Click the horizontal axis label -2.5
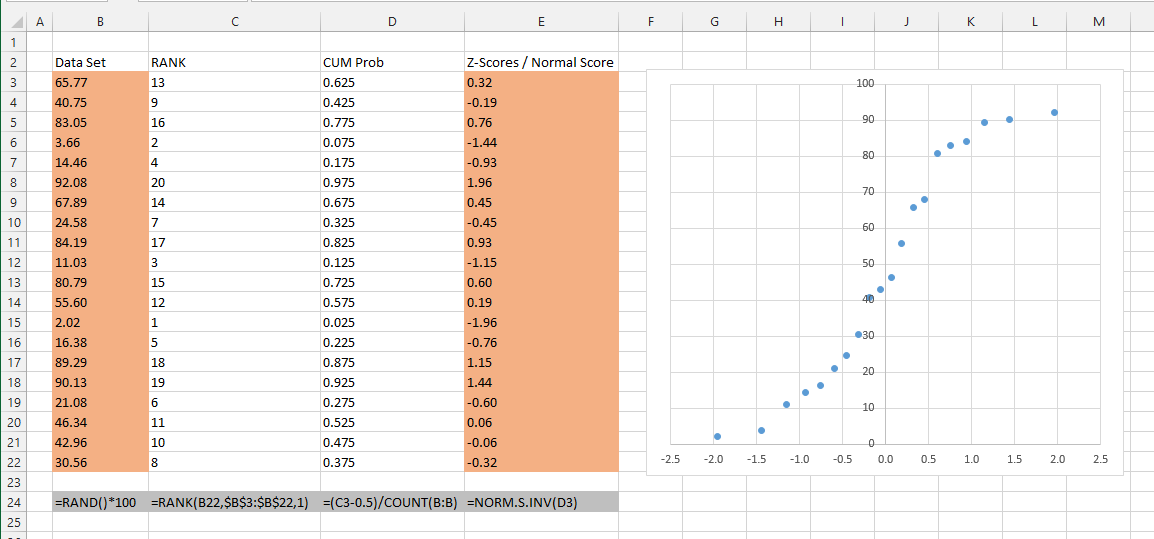The height and width of the screenshot is (539, 1154). pyautogui.click(x=670, y=459)
